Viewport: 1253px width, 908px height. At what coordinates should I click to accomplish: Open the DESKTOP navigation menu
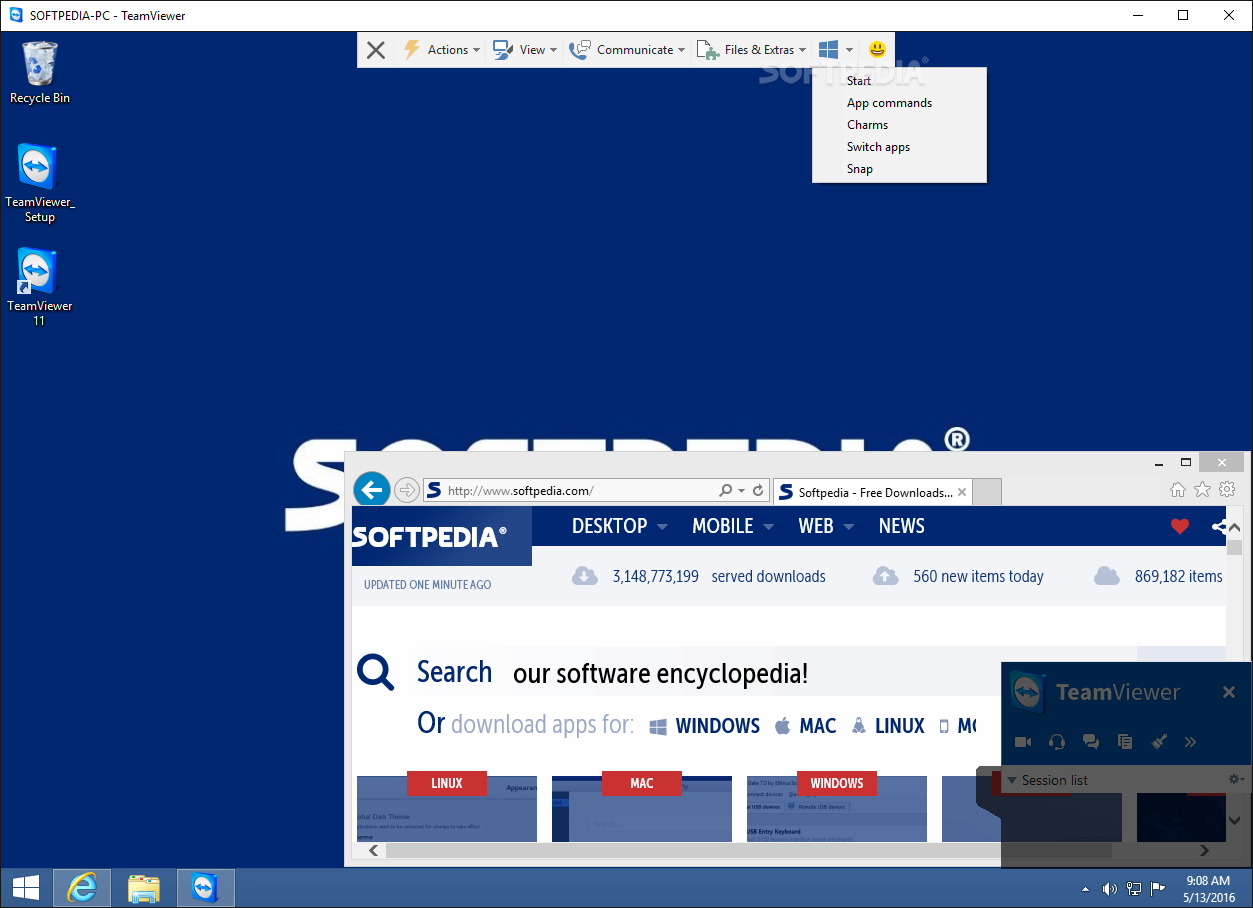[x=618, y=526]
